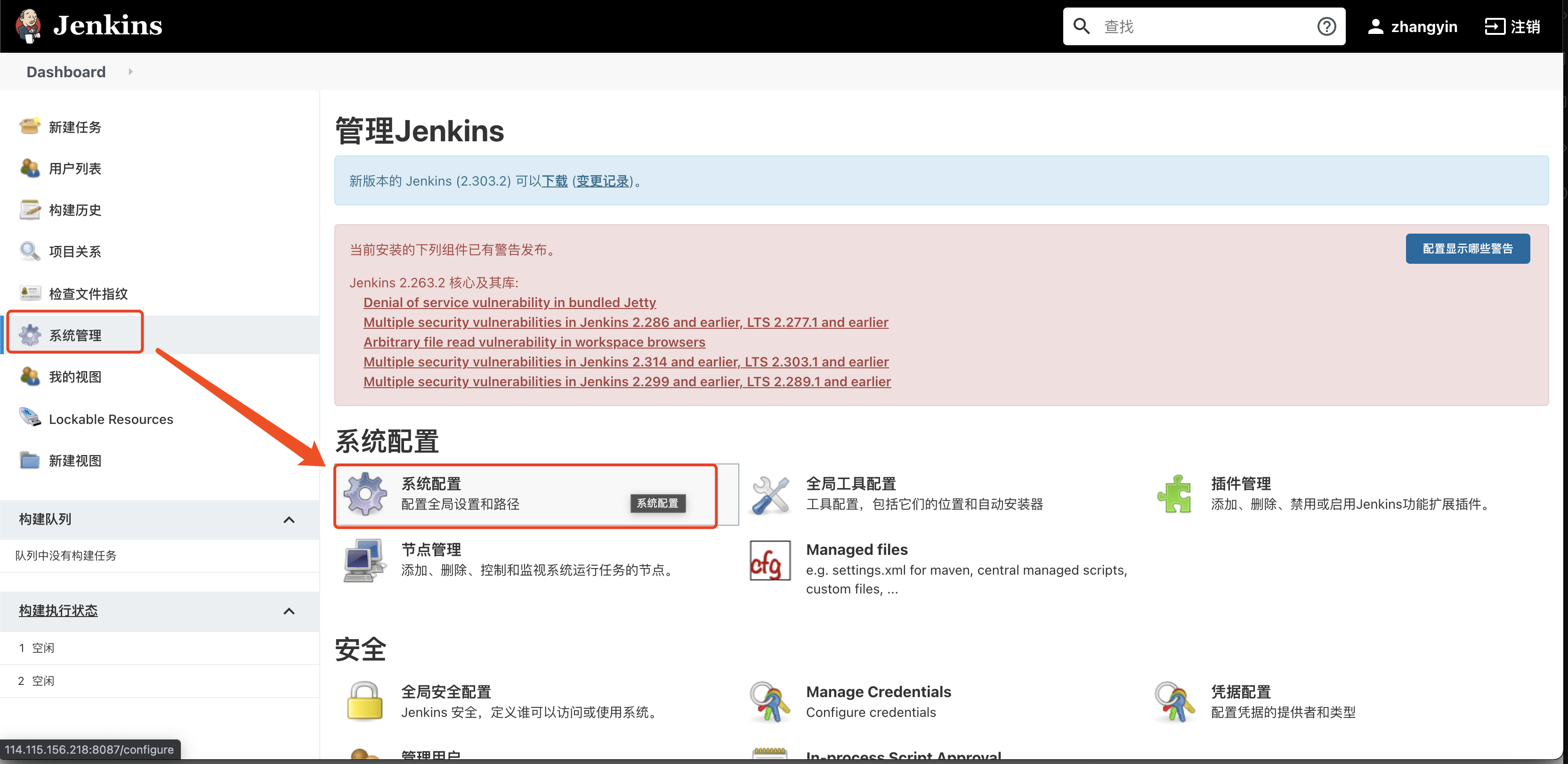
Task: Open 全局工具配置 using the wrench icon
Action: click(770, 494)
